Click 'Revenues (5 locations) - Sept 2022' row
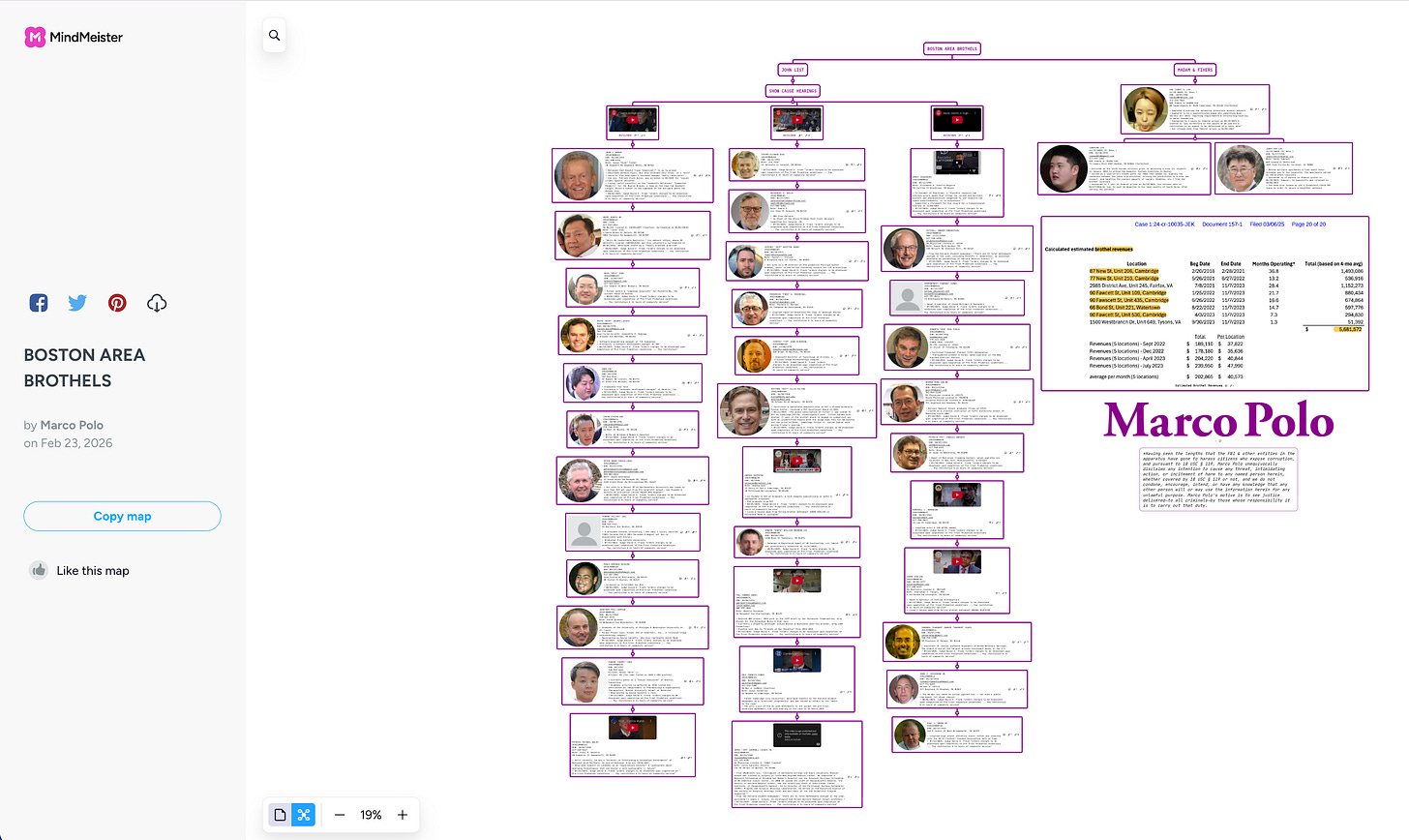 [x=1127, y=344]
